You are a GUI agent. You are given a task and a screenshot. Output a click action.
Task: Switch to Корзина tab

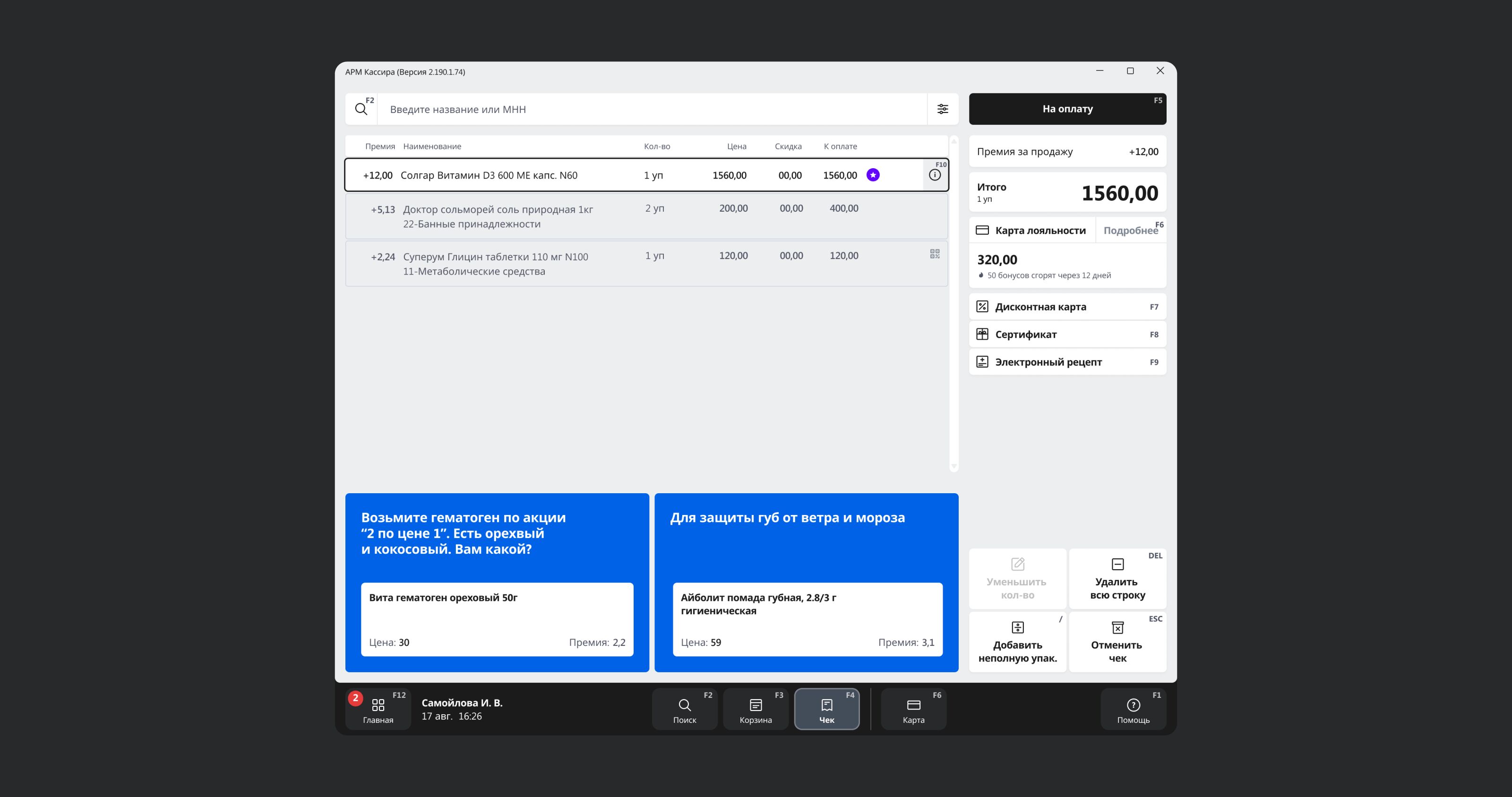pos(756,709)
